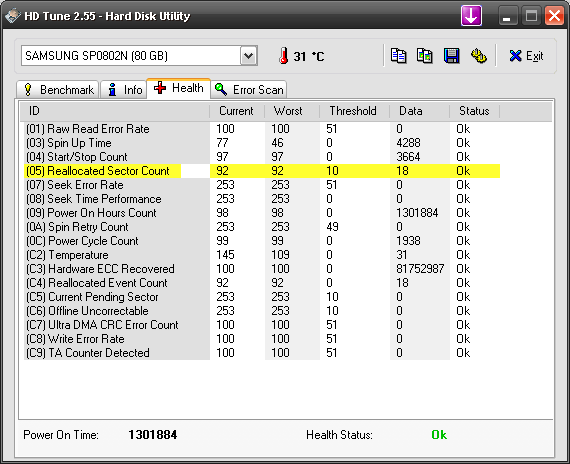Minimize the HD Tune window
Screen dimensions: 570x464
point(507,16)
